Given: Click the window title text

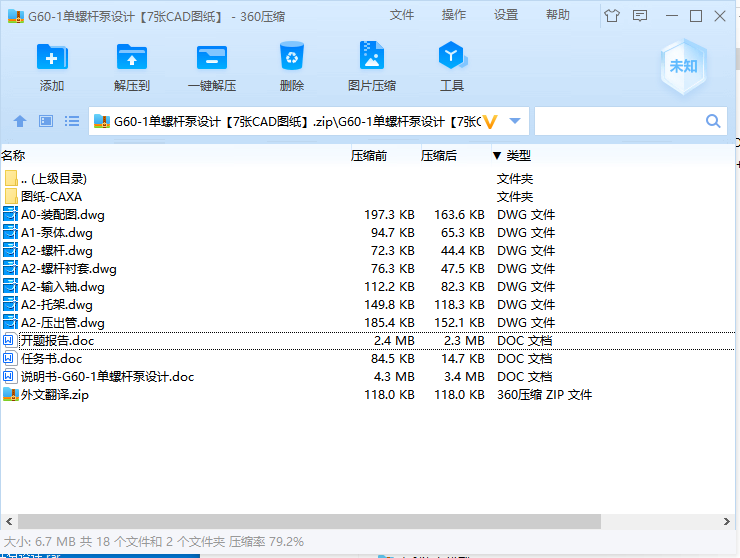Looking at the screenshot, I should coord(157,17).
